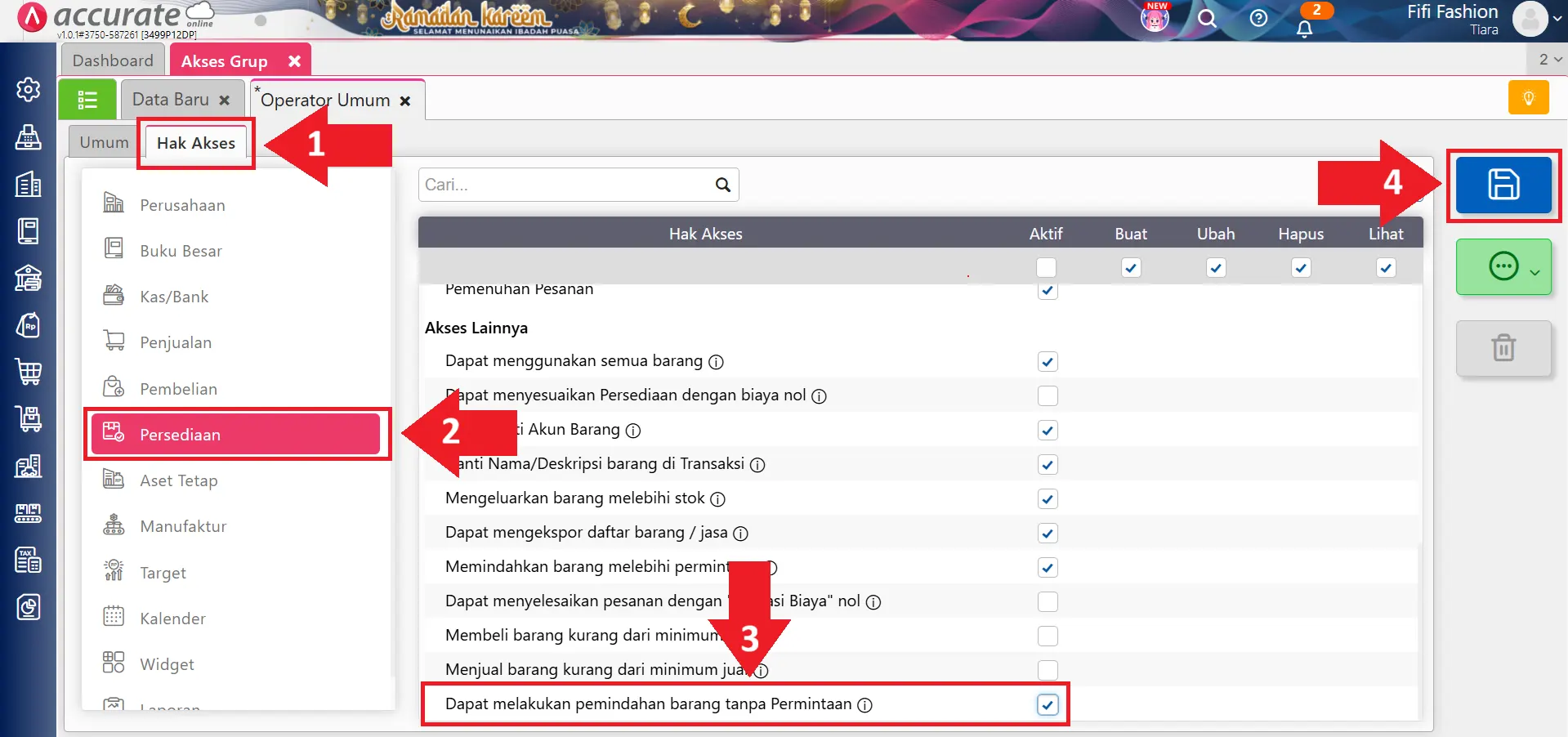Open the Settings gear in the sidebar

(28, 91)
